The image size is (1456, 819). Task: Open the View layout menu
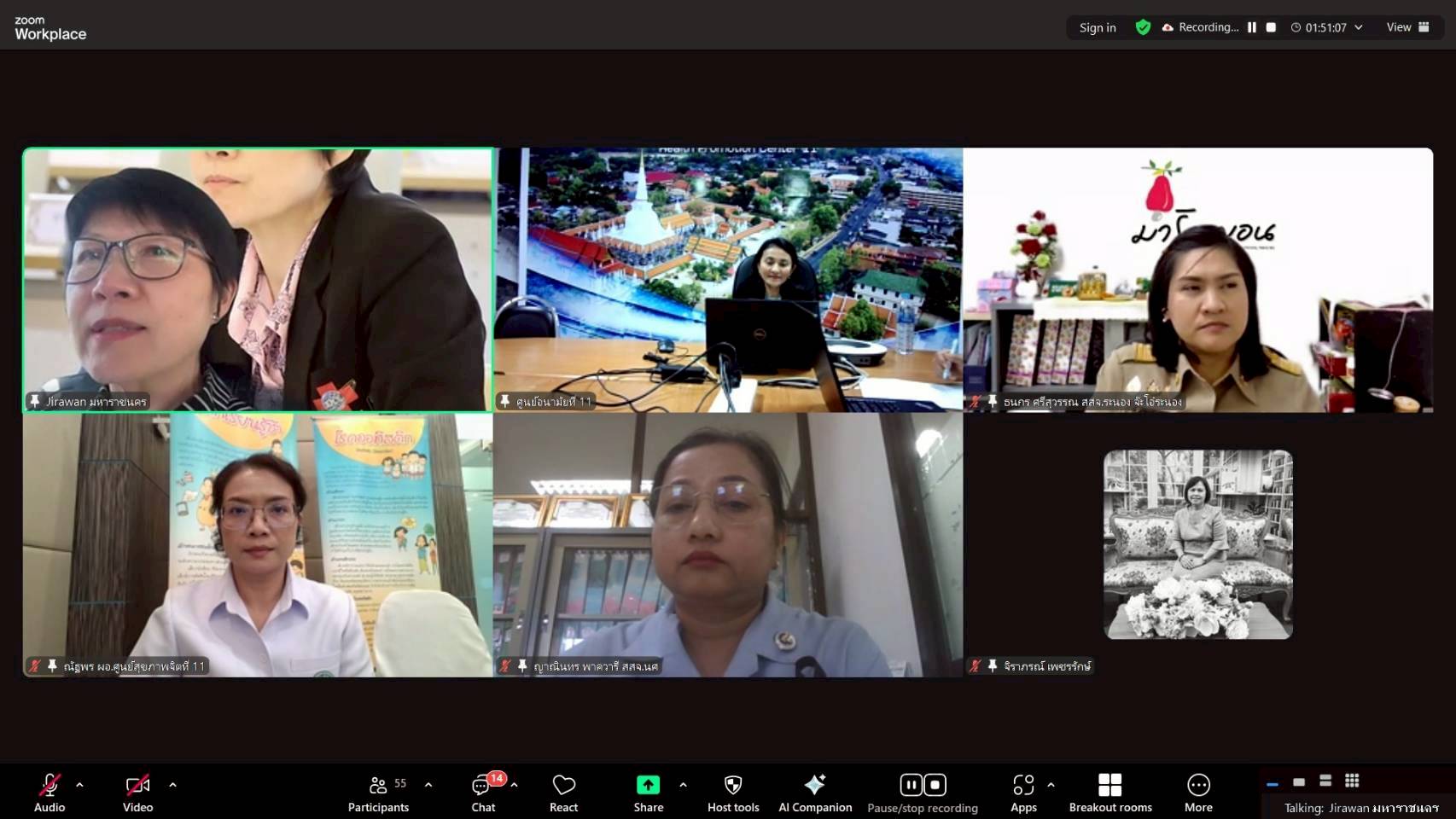(1407, 27)
